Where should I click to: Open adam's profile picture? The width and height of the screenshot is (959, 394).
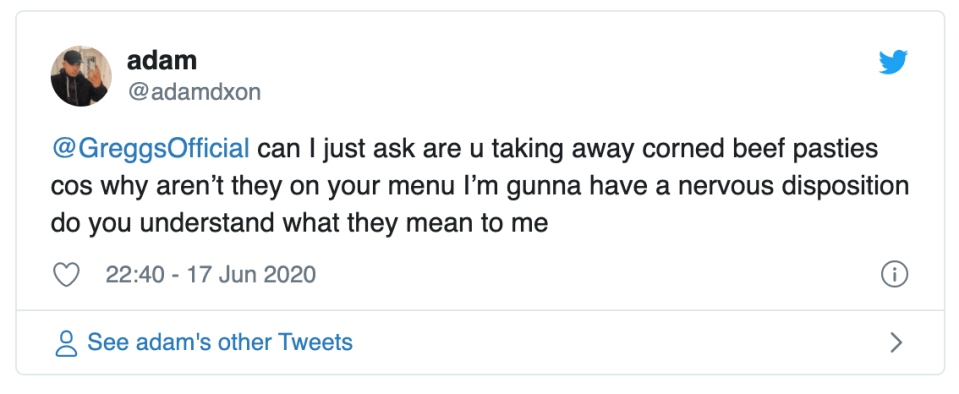81,76
